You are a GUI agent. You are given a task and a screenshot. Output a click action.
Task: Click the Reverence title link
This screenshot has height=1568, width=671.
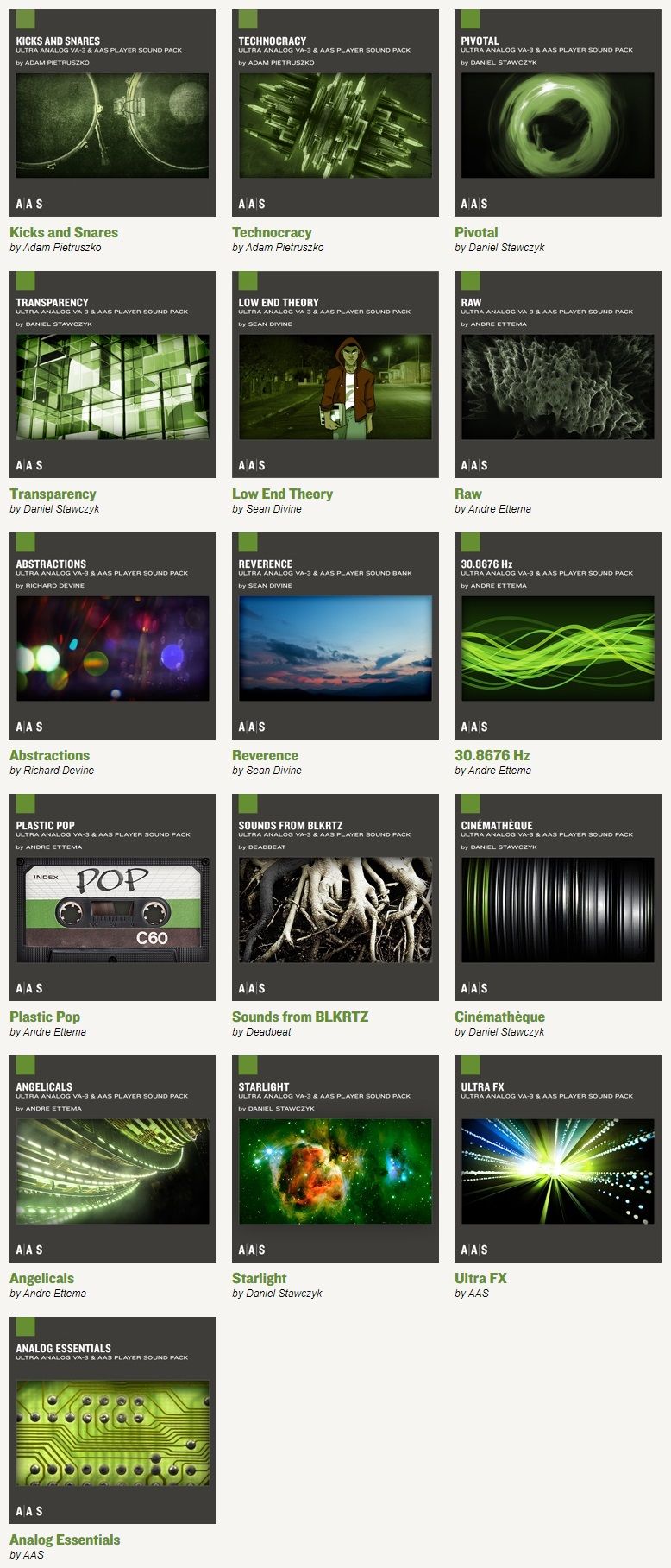(x=265, y=756)
